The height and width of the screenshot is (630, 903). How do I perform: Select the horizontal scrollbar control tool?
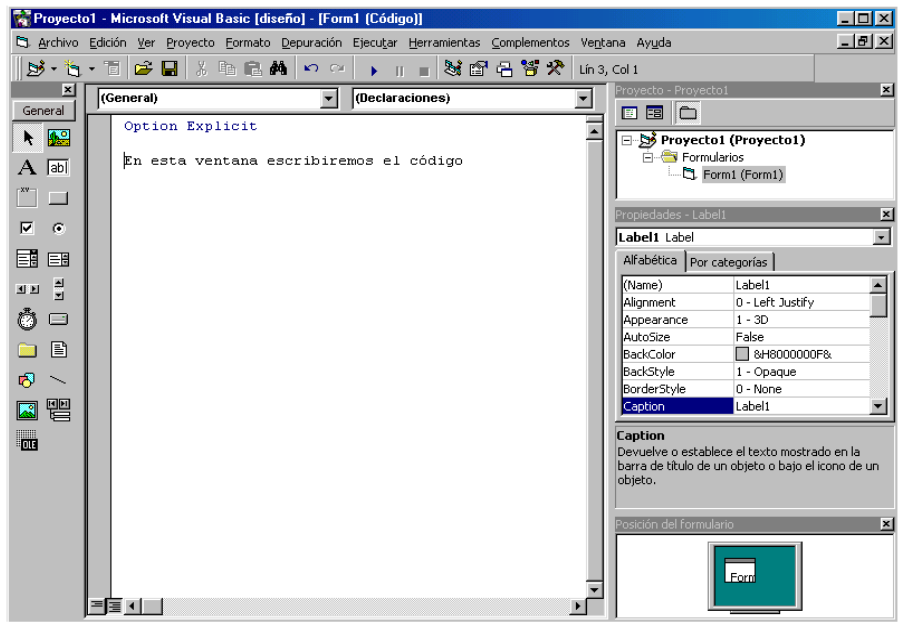[x=27, y=289]
